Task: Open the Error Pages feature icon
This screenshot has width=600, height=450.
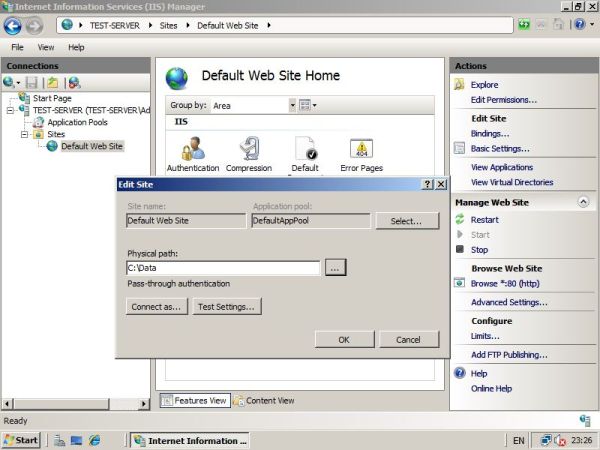Action: click(x=361, y=148)
